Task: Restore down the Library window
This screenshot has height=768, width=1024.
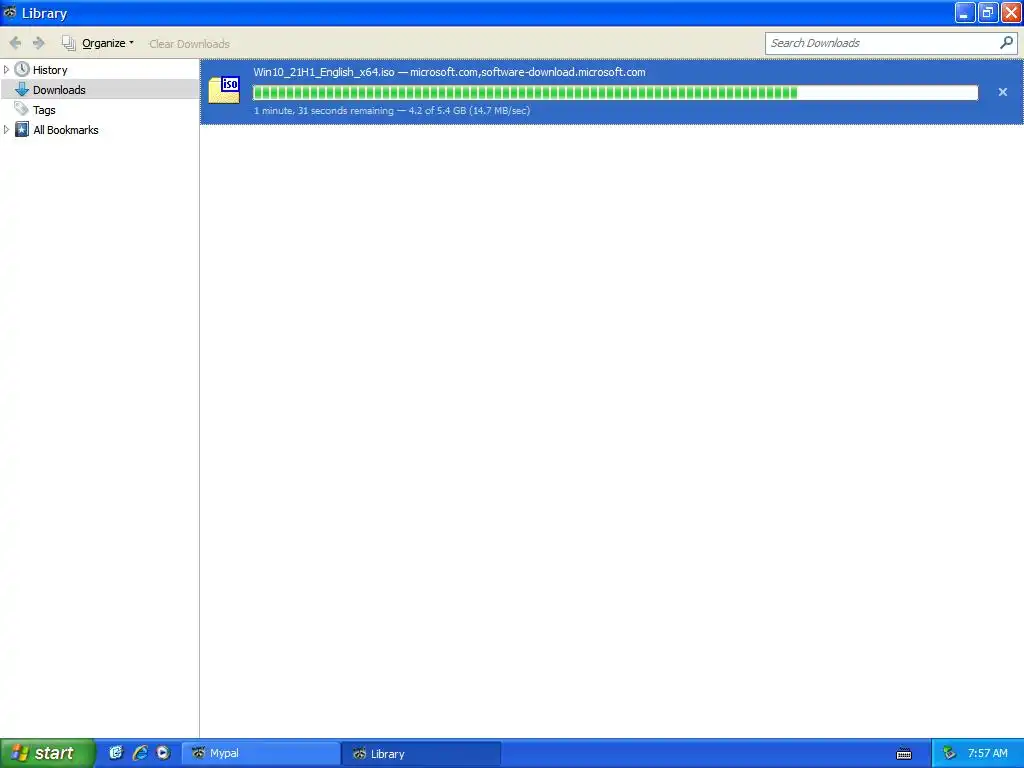Action: click(x=987, y=12)
